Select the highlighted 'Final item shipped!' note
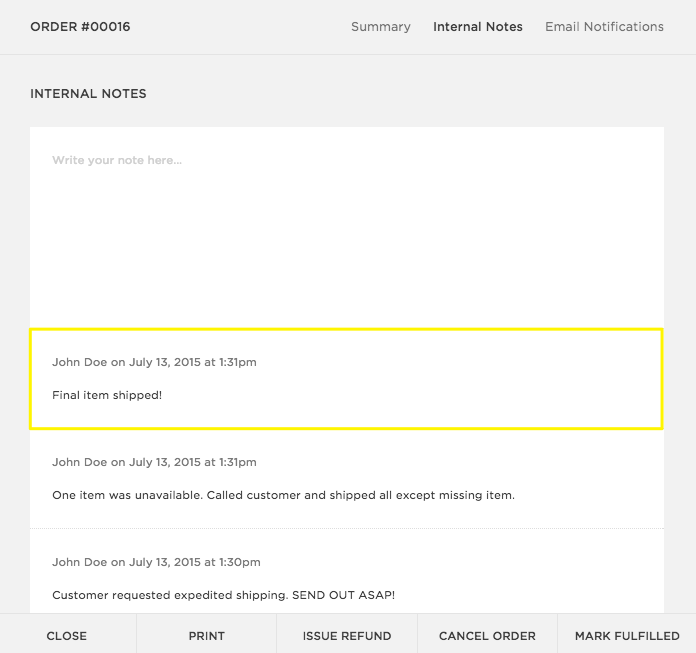696x653 pixels. point(107,395)
